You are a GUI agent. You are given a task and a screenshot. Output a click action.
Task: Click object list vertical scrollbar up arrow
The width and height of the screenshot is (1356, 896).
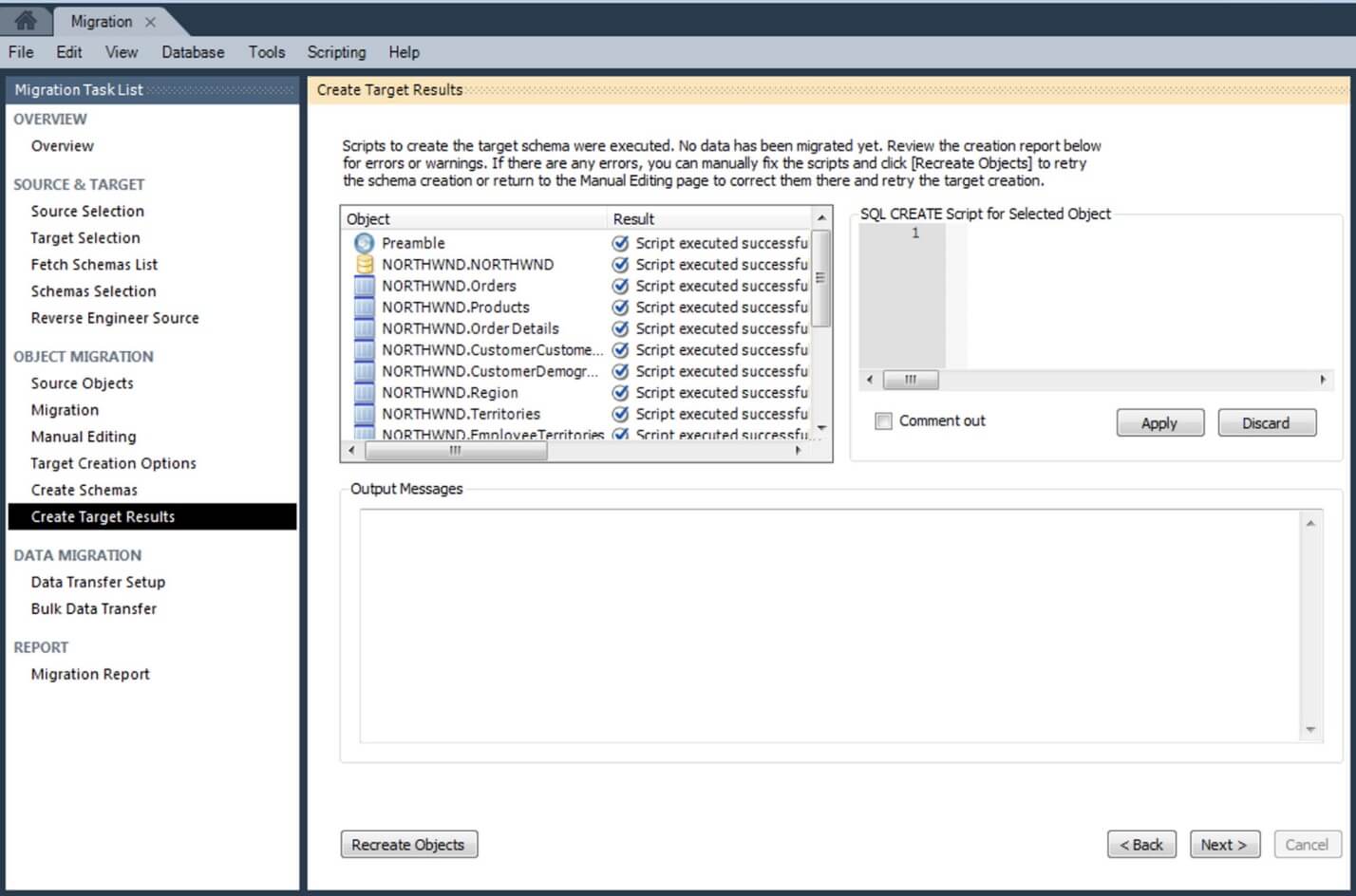(822, 218)
